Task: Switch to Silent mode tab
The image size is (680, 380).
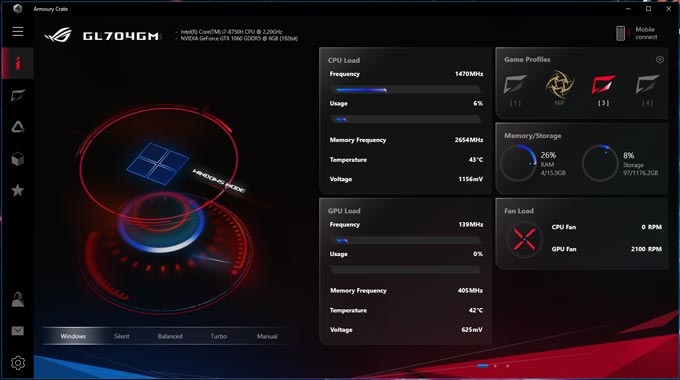Action: point(121,336)
